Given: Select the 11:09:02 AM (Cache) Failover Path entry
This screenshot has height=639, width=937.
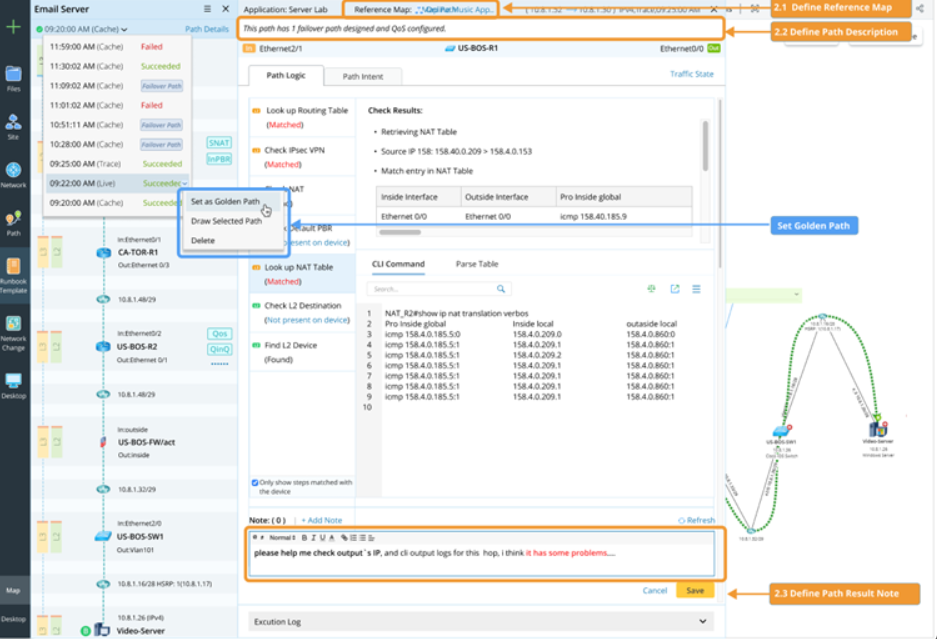Looking at the screenshot, I should pos(117,86).
